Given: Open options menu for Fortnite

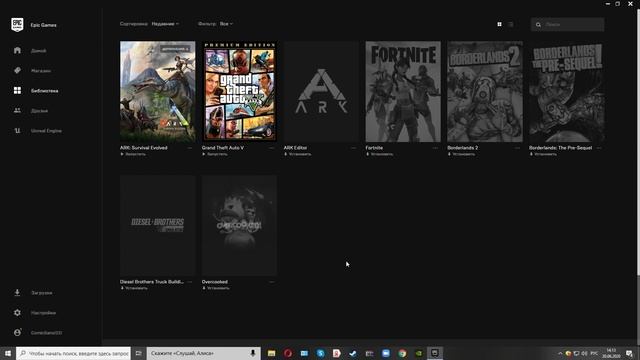Looking at the screenshot, I should 435,148.
